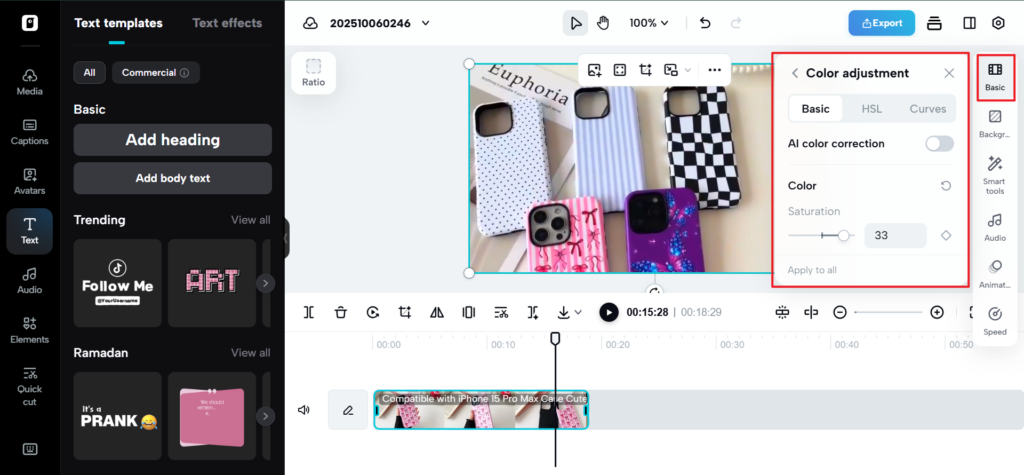Redo the last undone action
The image size is (1024, 475).
click(x=736, y=23)
